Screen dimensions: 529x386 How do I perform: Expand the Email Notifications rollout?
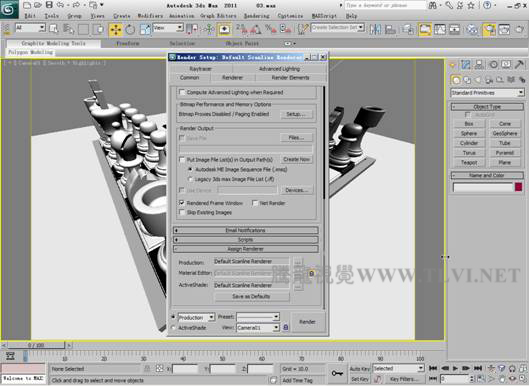pos(246,230)
